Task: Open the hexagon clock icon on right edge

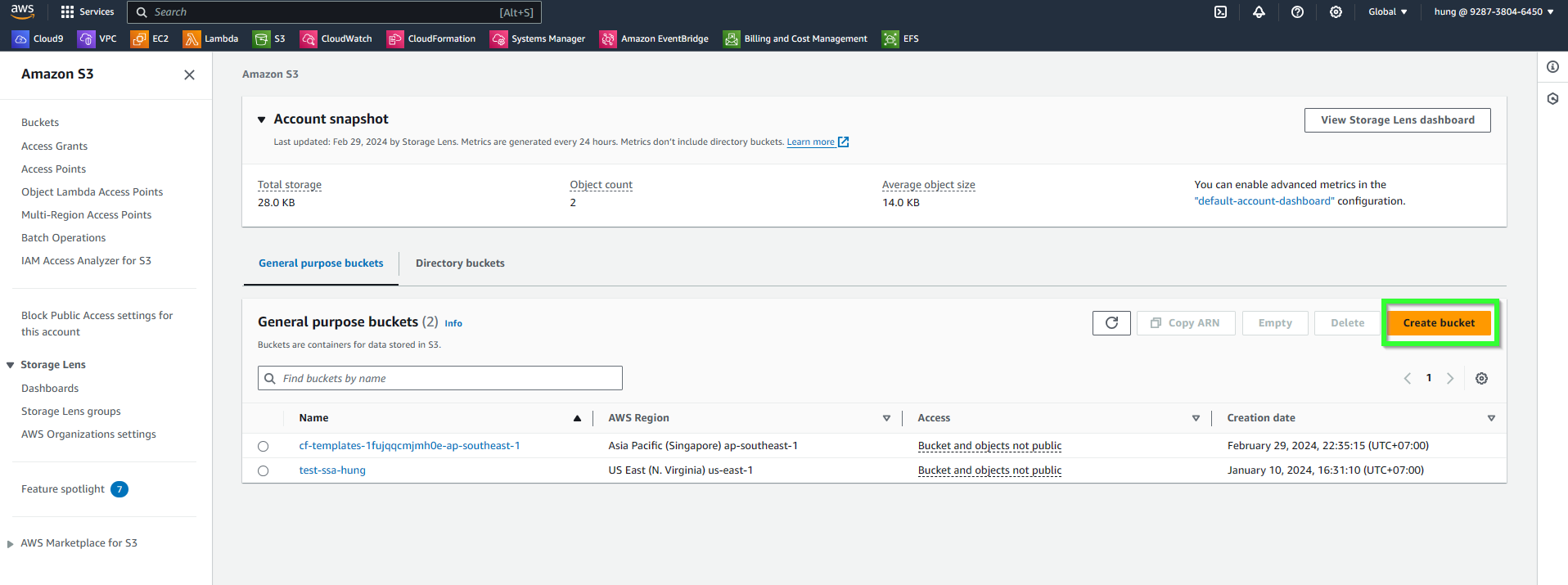Action: [x=1552, y=99]
